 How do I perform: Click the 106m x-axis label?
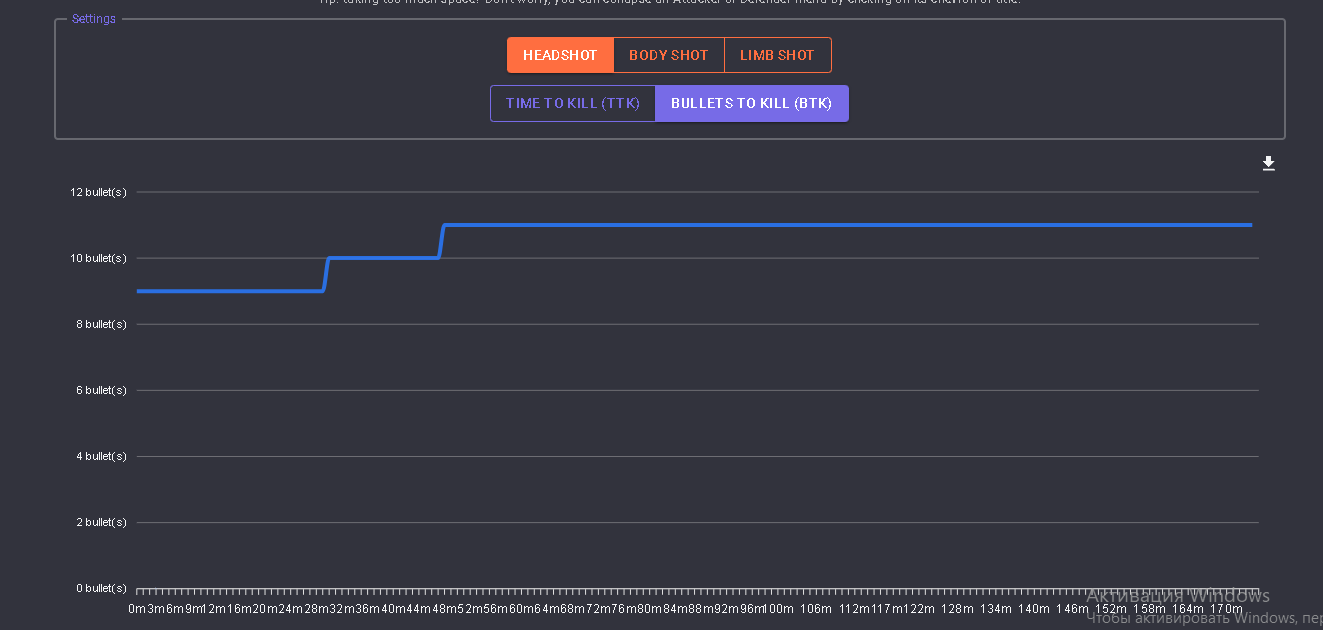pyautogui.click(x=816, y=609)
